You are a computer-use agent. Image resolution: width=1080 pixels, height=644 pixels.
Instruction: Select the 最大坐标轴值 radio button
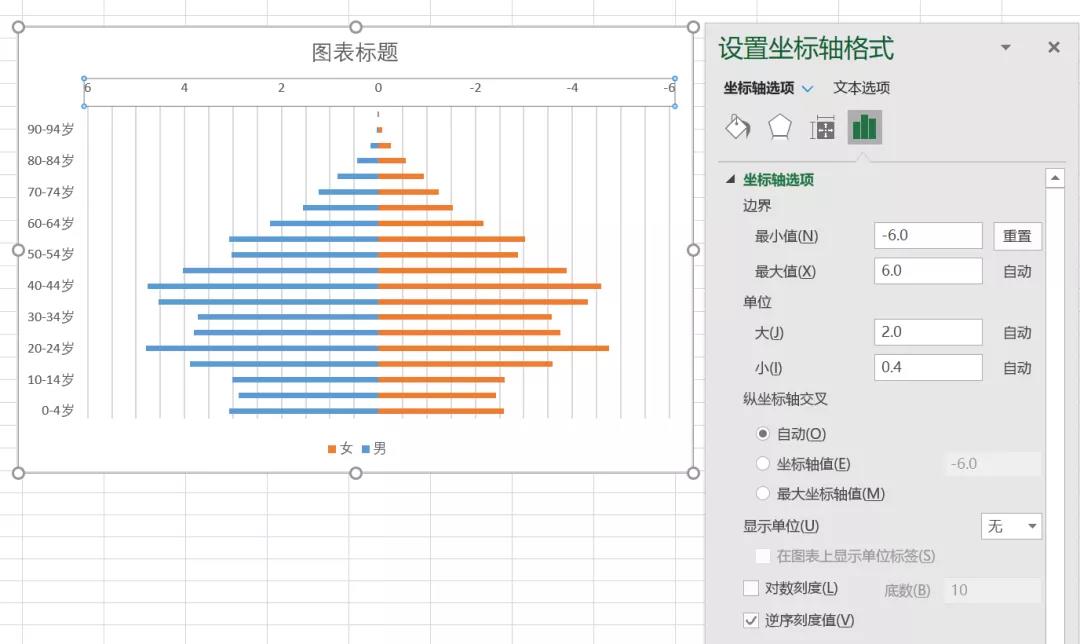(762, 493)
